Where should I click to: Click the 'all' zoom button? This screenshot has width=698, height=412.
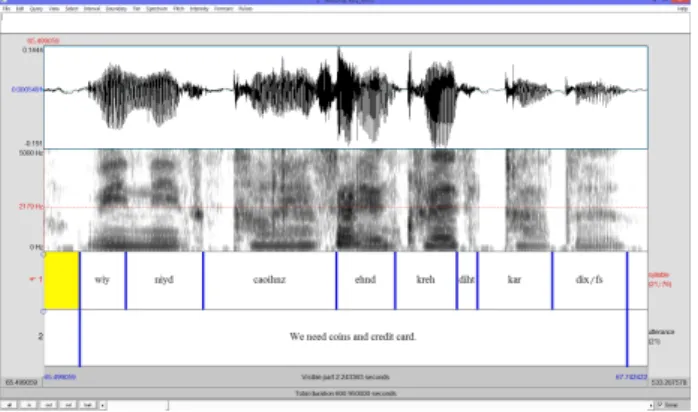pos(9,405)
